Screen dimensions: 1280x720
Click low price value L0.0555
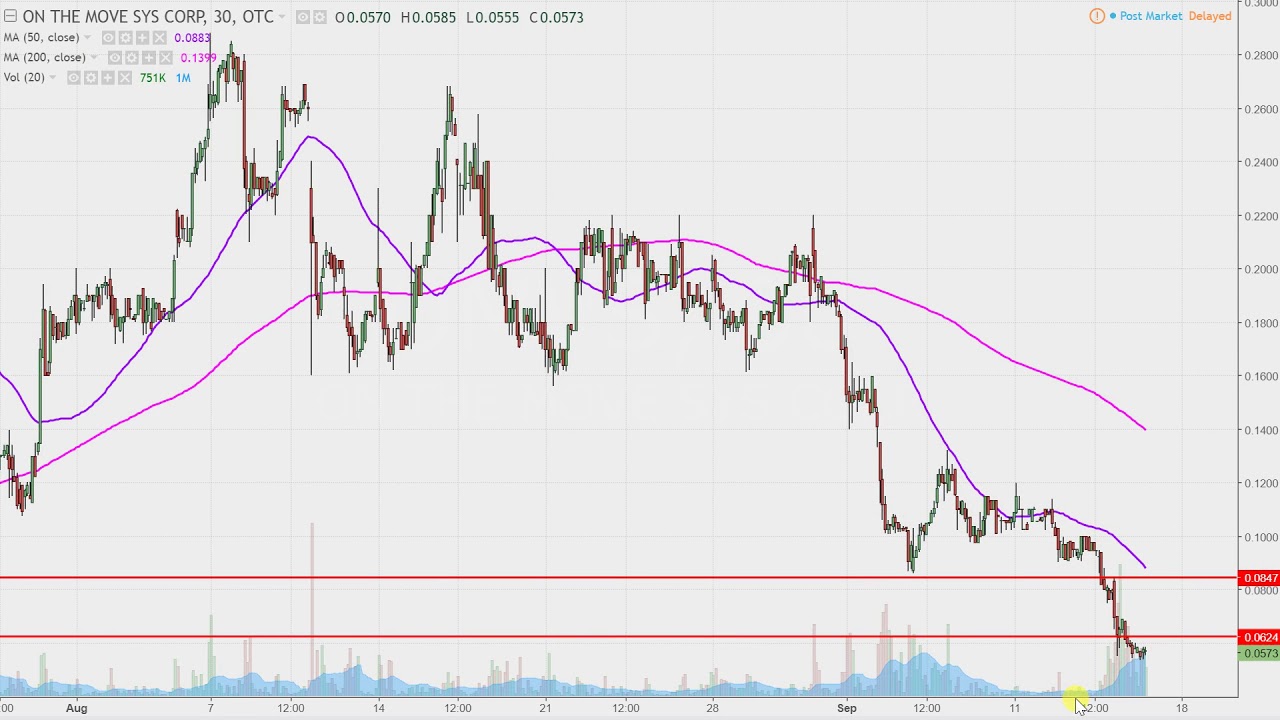coord(493,17)
